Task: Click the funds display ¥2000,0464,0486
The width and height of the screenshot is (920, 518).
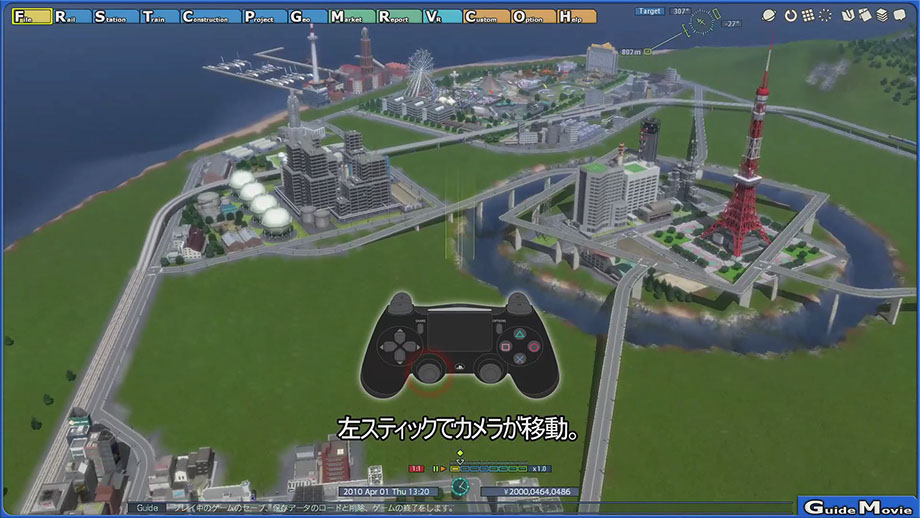Action: 530,491
